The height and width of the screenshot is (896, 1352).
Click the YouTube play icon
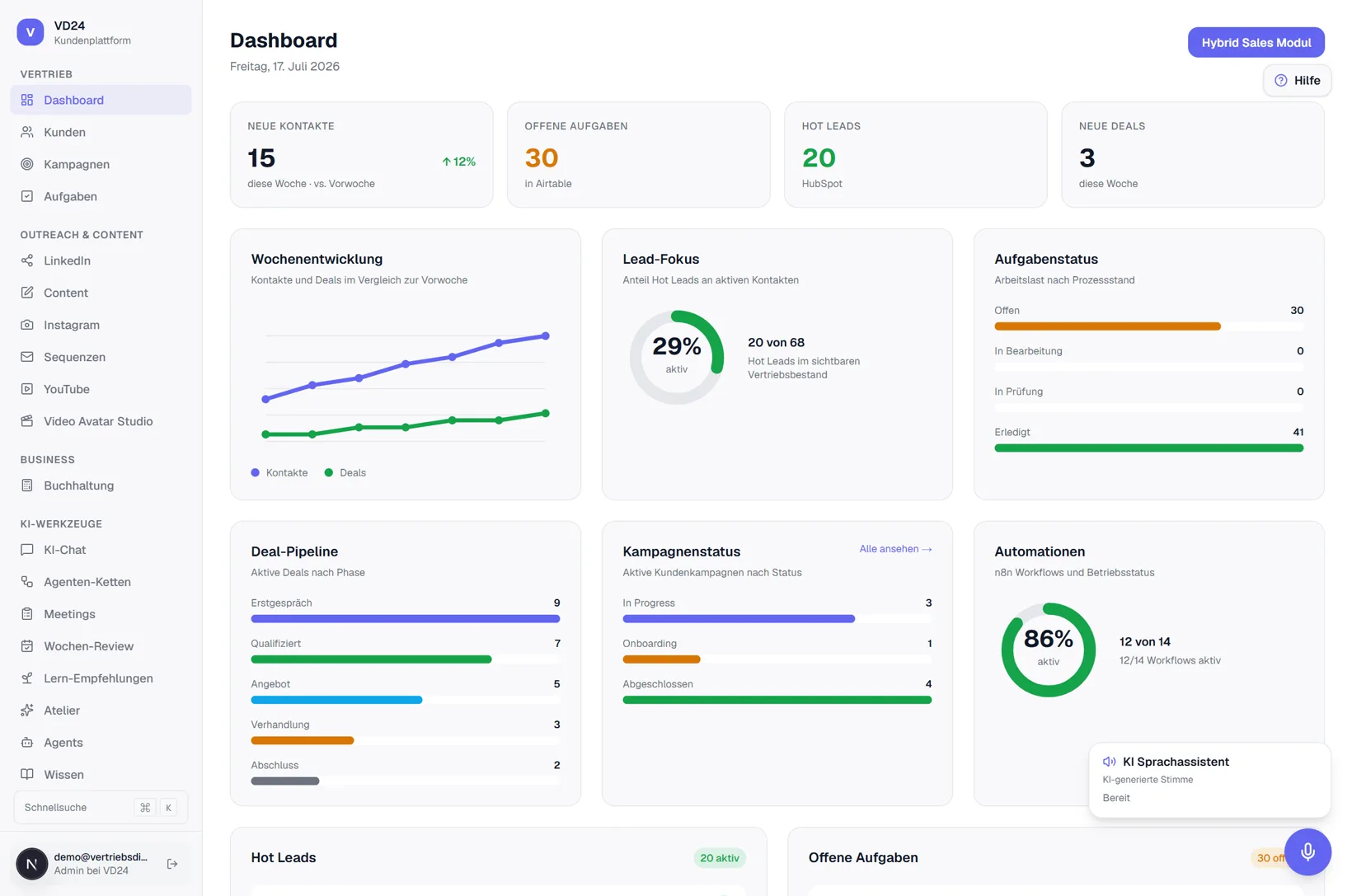(27, 389)
